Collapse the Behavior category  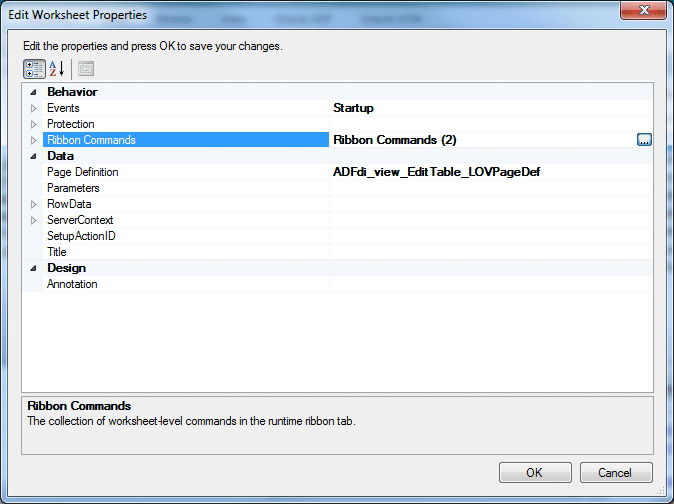pos(33,92)
